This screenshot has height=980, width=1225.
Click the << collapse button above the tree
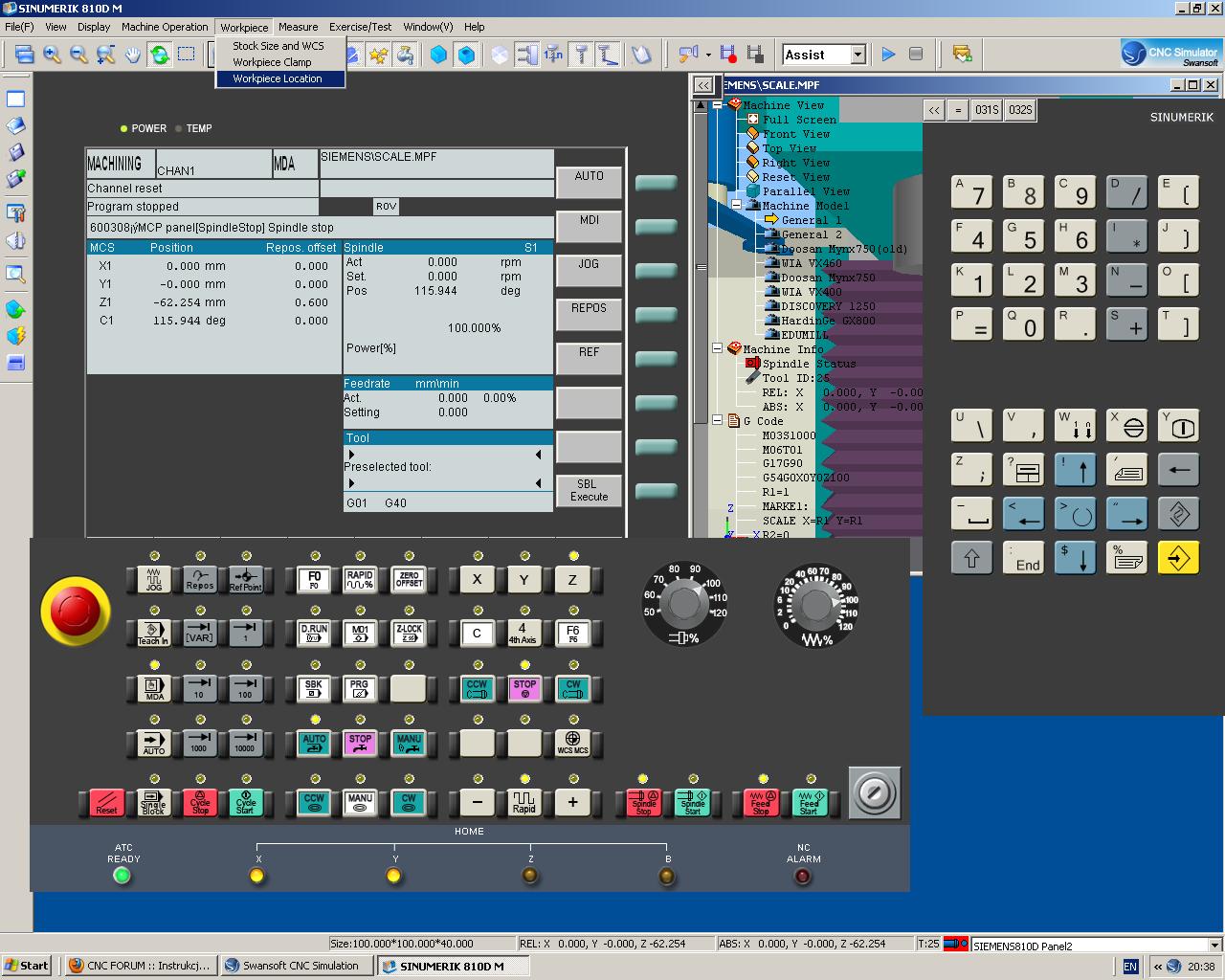[x=703, y=85]
